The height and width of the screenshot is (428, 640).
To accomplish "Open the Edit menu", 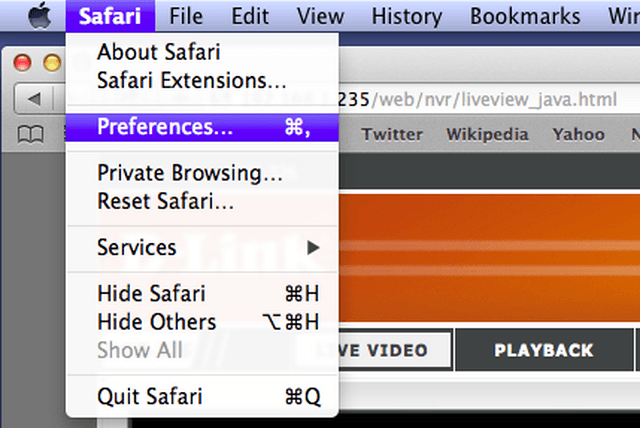I will tap(250, 16).
